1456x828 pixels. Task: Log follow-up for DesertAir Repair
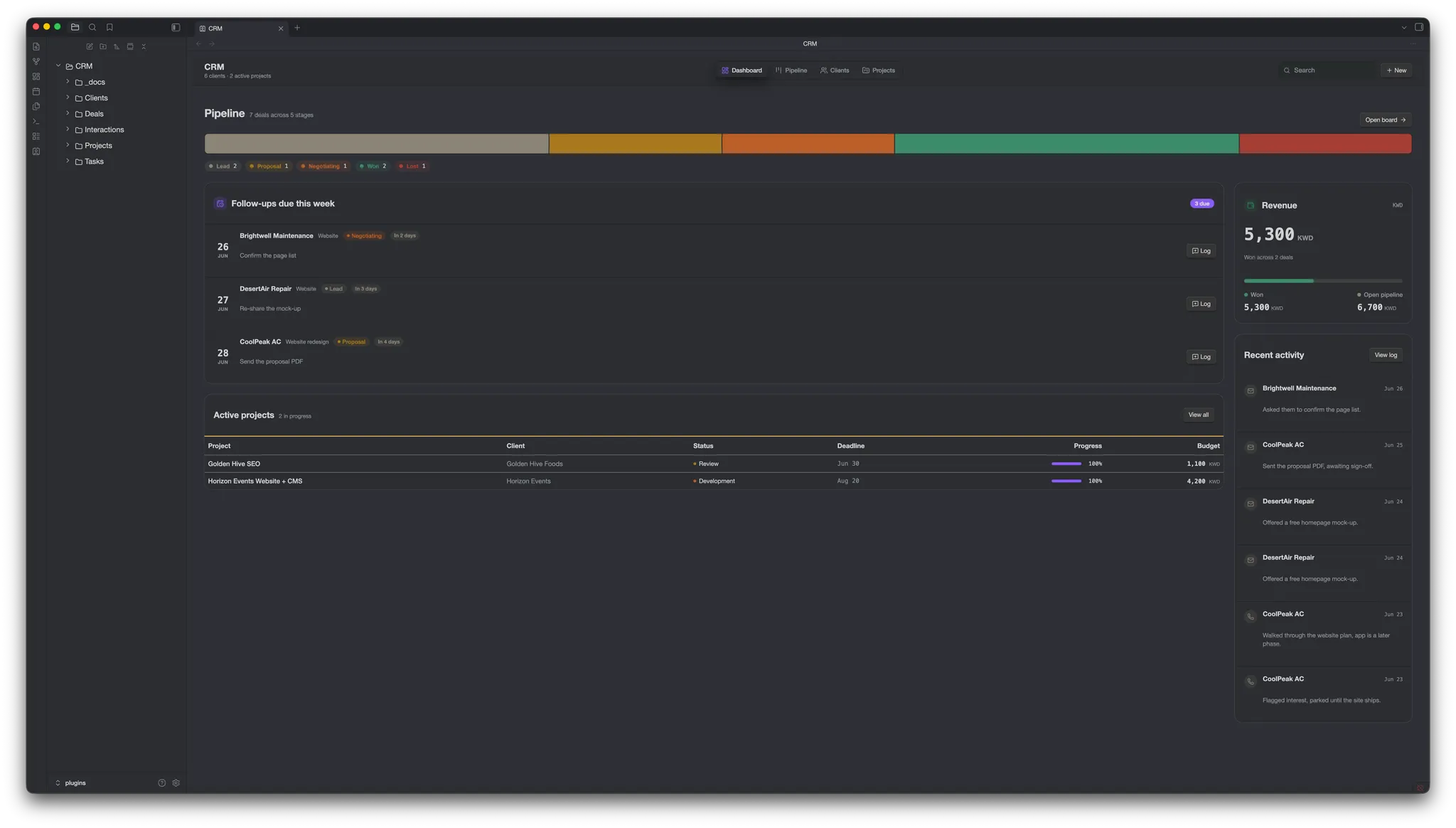point(1201,304)
